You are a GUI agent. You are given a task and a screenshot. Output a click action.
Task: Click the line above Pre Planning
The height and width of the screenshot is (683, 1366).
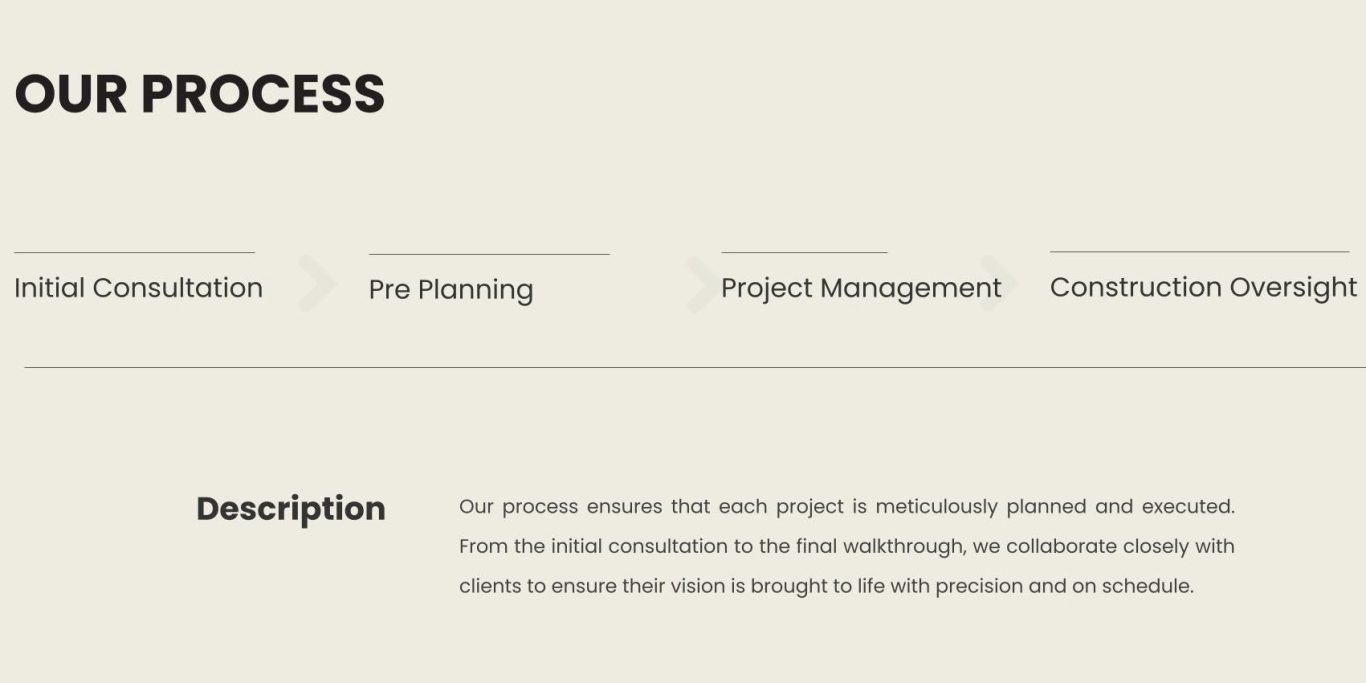(x=489, y=254)
